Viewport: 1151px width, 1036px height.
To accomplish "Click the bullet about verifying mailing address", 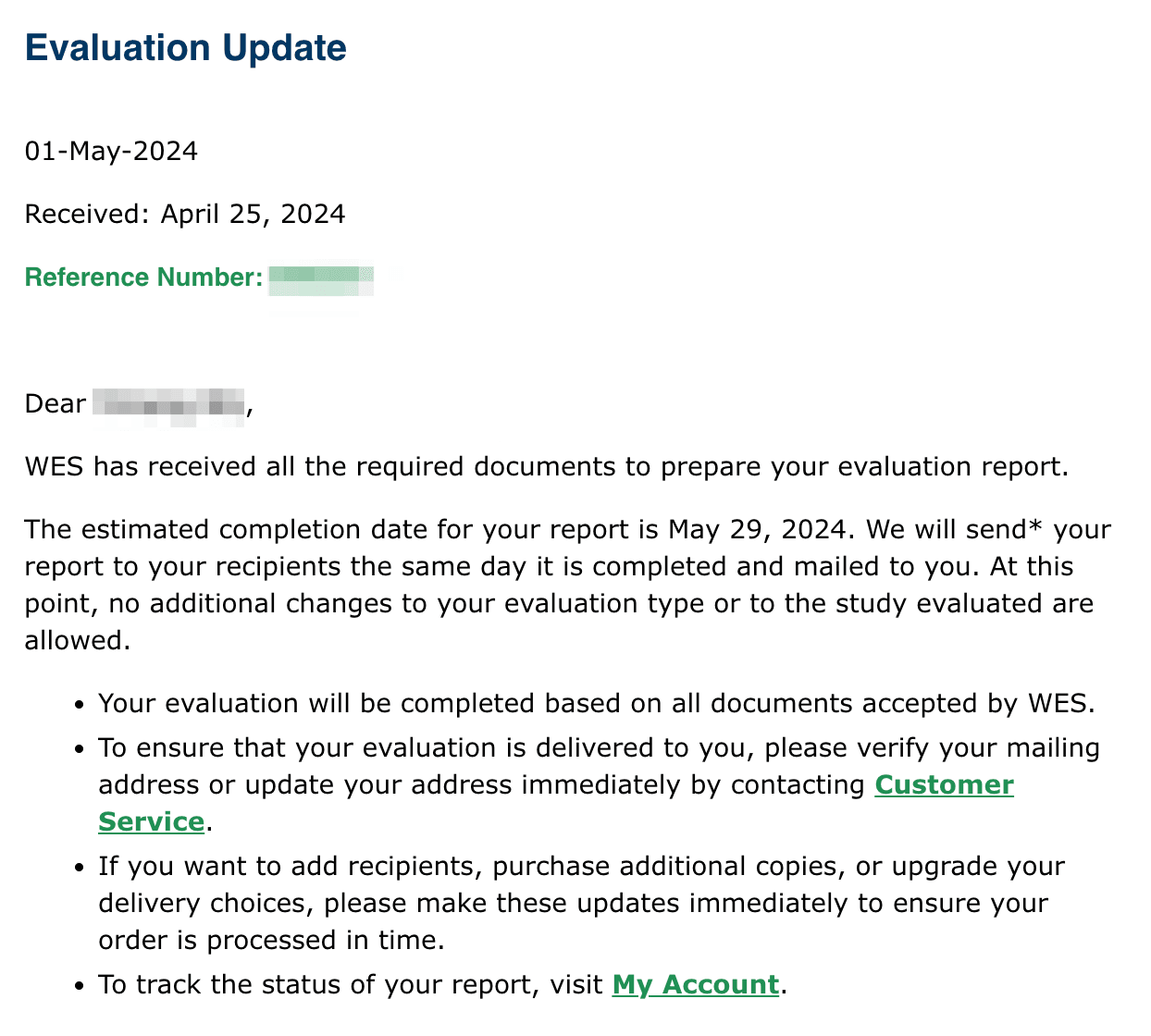I will 600,785.
